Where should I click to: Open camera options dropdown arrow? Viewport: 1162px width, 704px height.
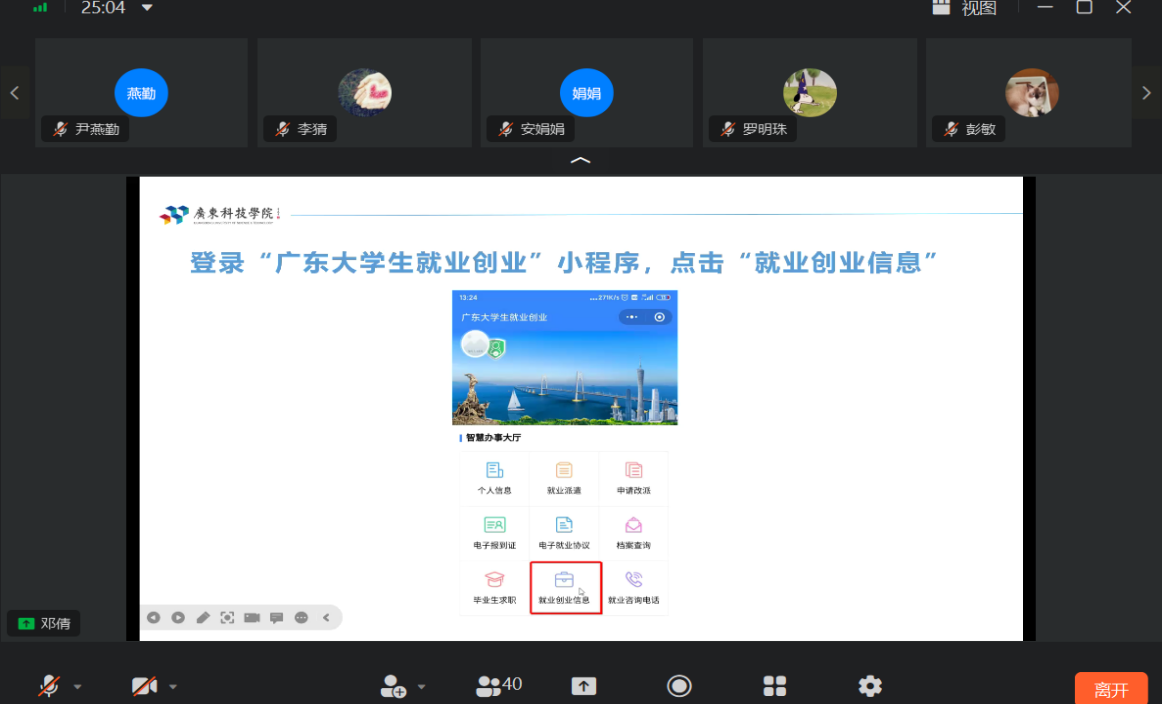coord(174,687)
